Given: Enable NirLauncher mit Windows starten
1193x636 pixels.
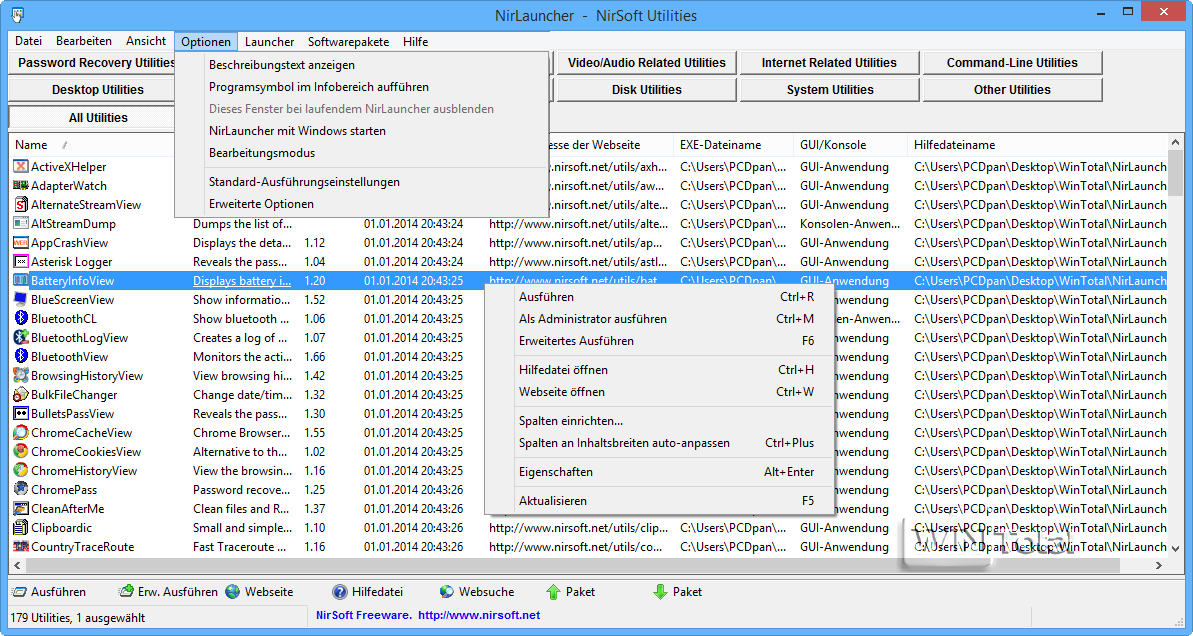Looking at the screenshot, I should tap(297, 131).
